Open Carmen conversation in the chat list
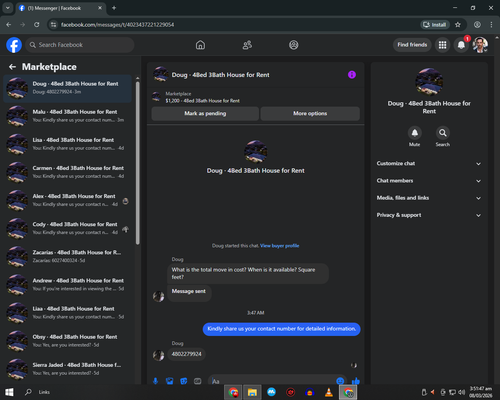The width and height of the screenshot is (500, 400). pyautogui.click(x=67, y=173)
